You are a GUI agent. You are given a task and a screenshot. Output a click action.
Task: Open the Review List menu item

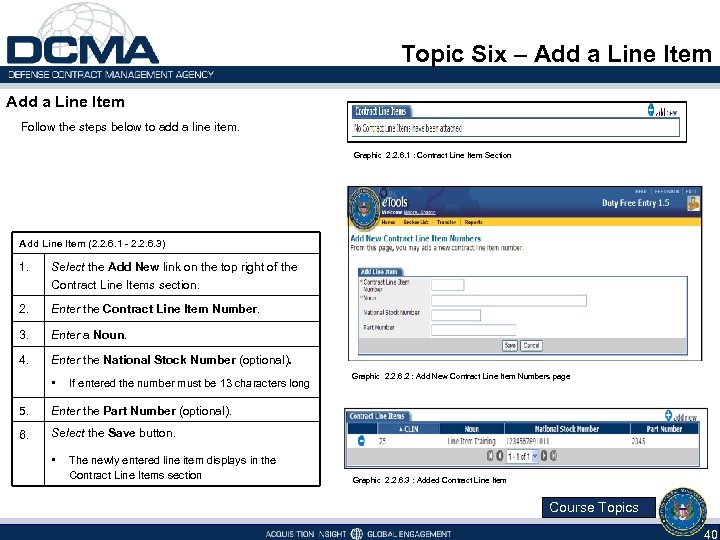coord(416,222)
